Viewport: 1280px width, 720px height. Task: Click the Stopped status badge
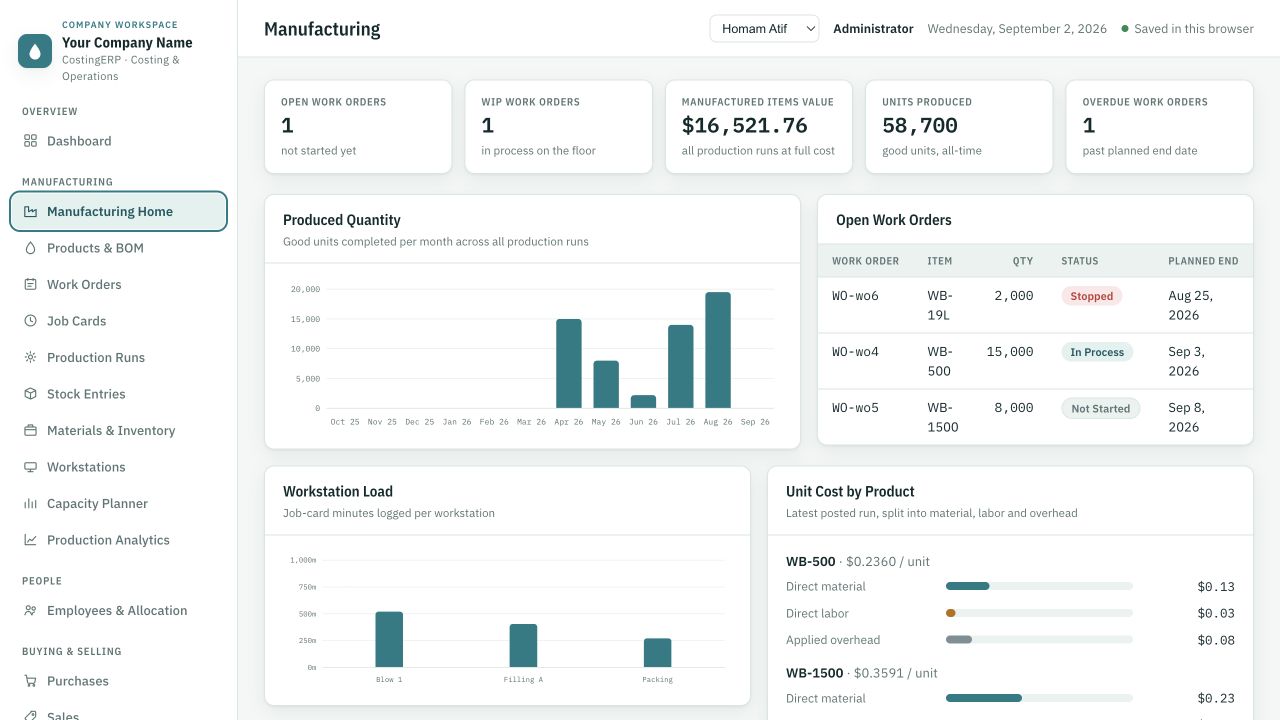(x=1092, y=296)
